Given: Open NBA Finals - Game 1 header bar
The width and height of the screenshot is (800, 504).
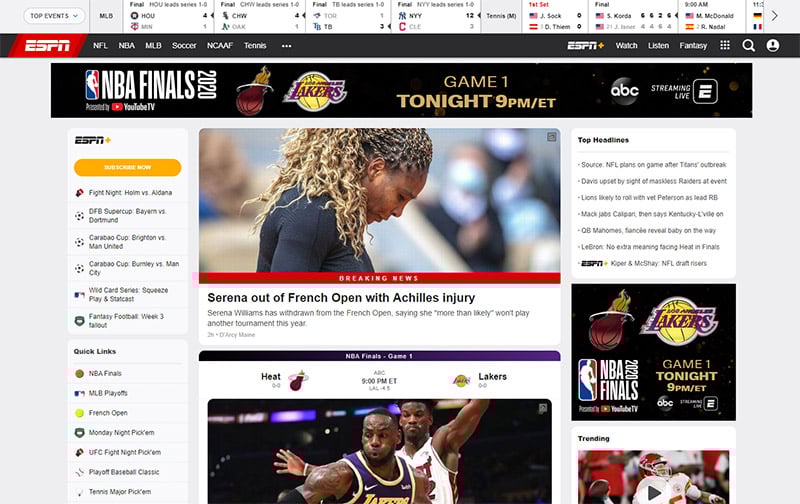Looking at the screenshot, I should (380, 356).
